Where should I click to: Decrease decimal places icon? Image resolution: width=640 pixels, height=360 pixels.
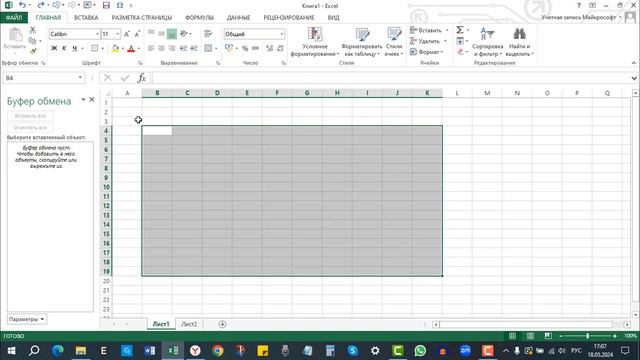pyautogui.click(x=280, y=48)
